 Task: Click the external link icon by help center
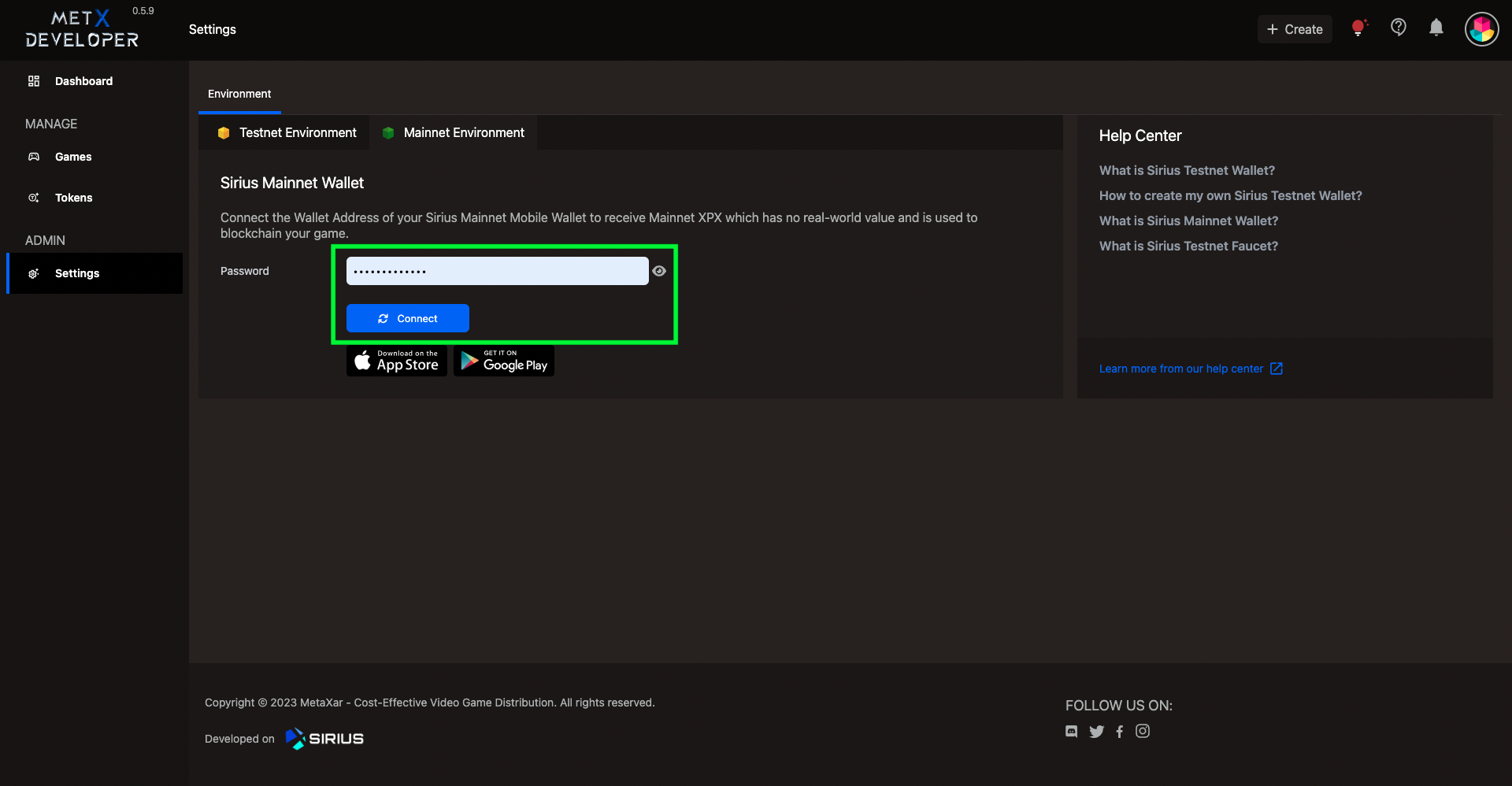coord(1277,369)
